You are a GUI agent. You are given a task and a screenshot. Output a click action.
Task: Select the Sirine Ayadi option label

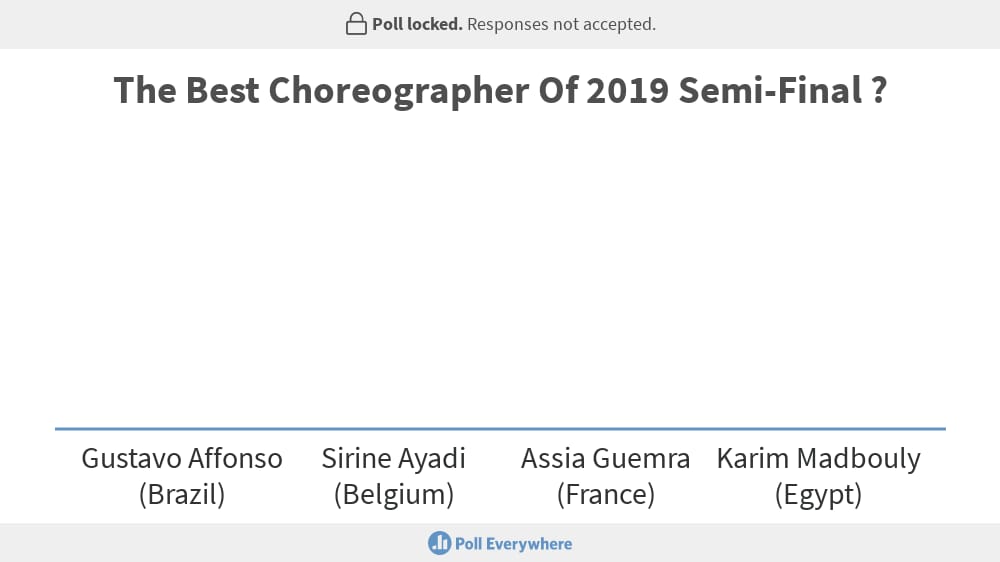click(393, 459)
